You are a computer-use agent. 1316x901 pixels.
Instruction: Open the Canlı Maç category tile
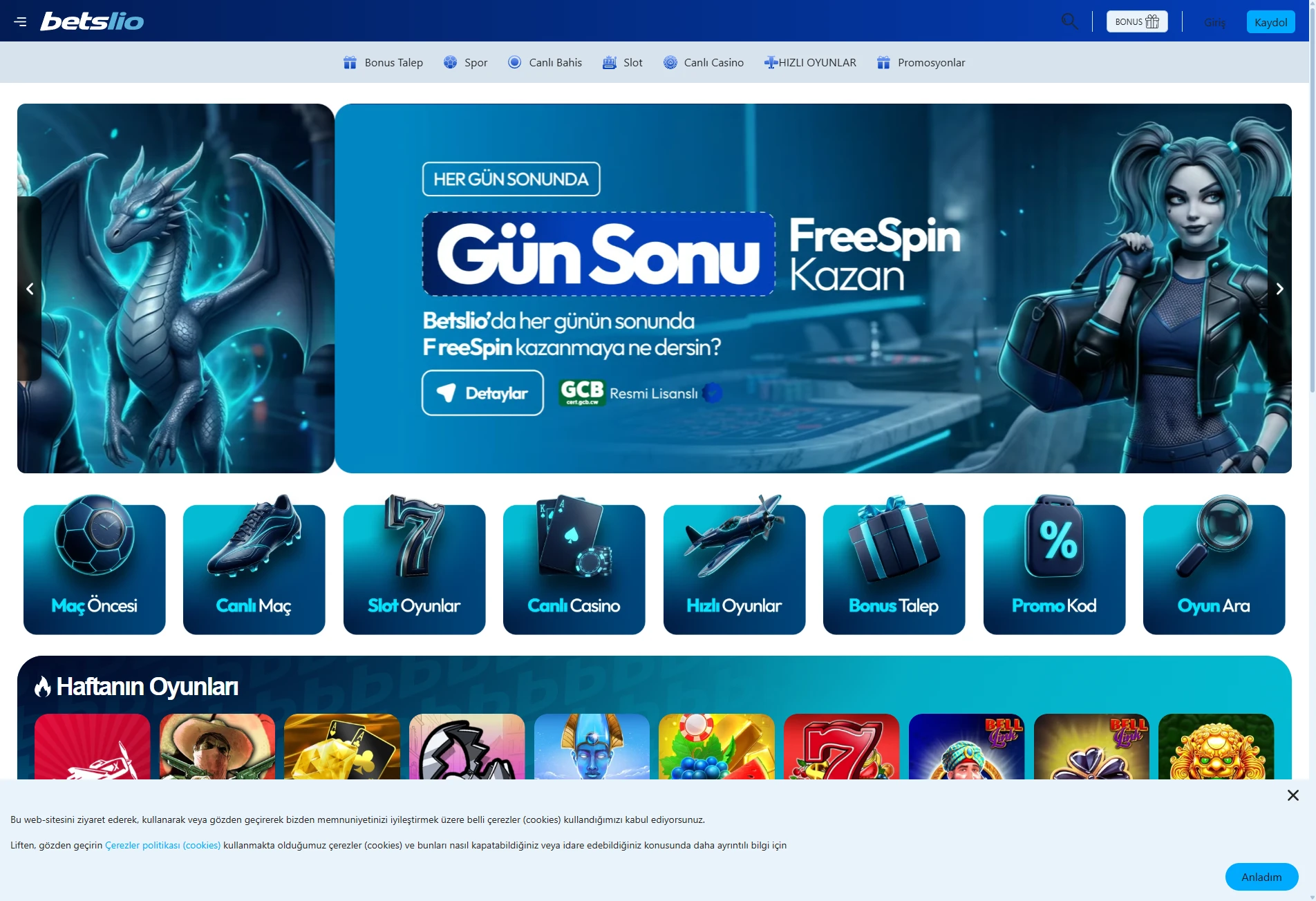point(254,565)
